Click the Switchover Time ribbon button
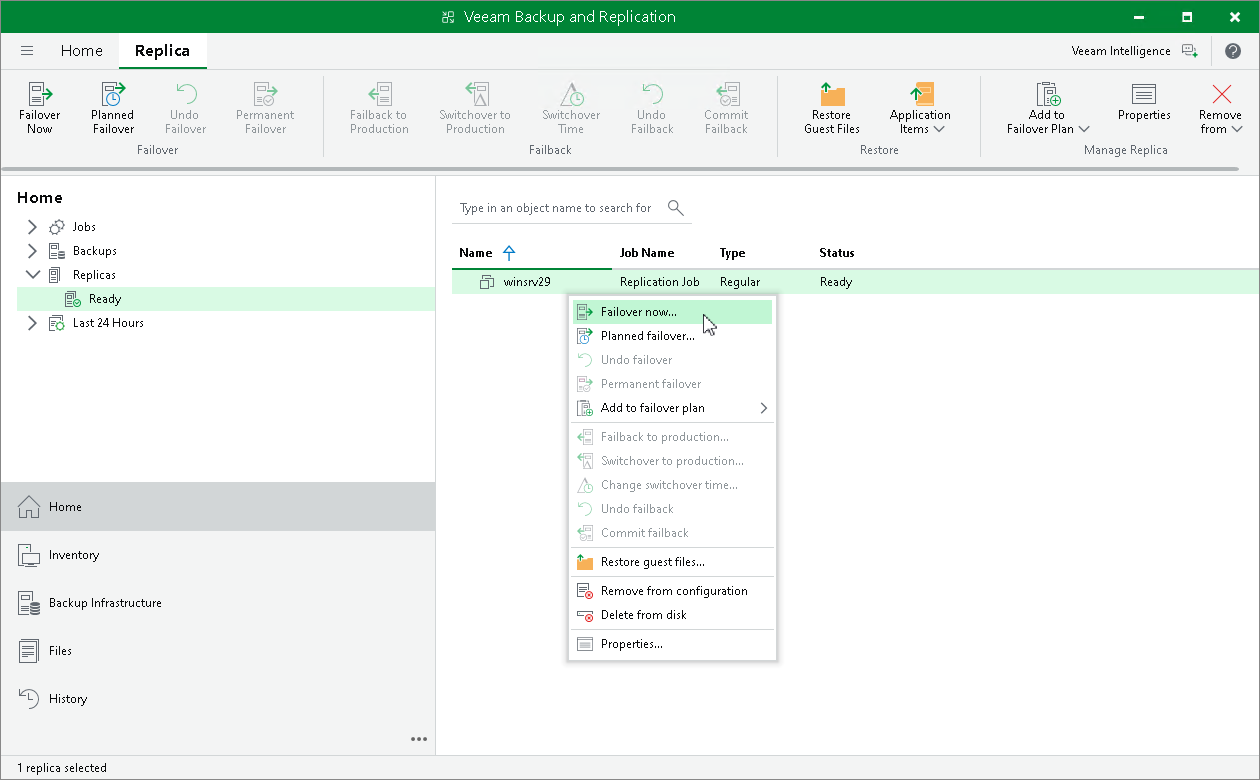Image resolution: width=1260 pixels, height=780 pixels. [571, 108]
